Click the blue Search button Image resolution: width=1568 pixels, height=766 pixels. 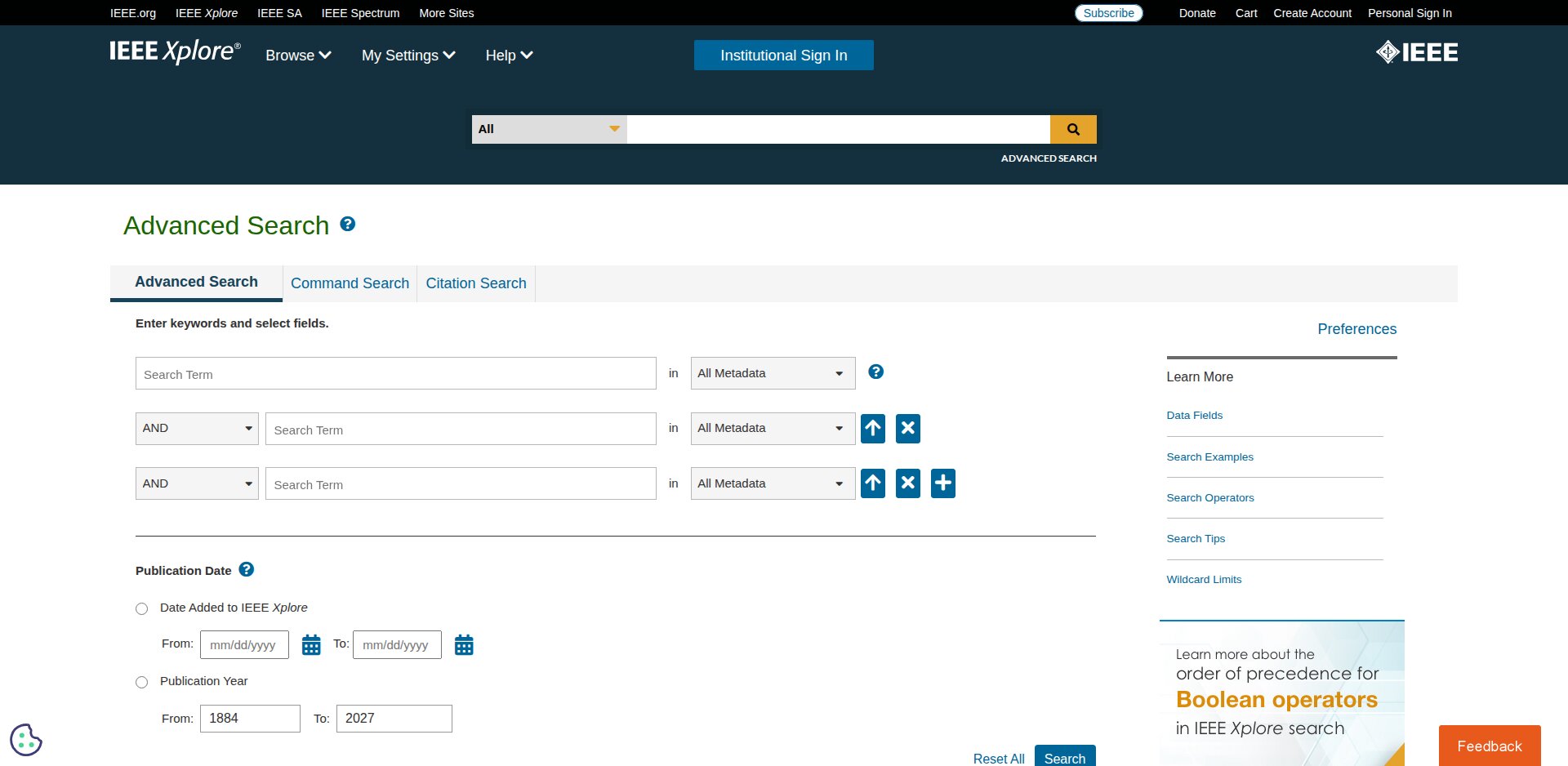pyautogui.click(x=1065, y=757)
